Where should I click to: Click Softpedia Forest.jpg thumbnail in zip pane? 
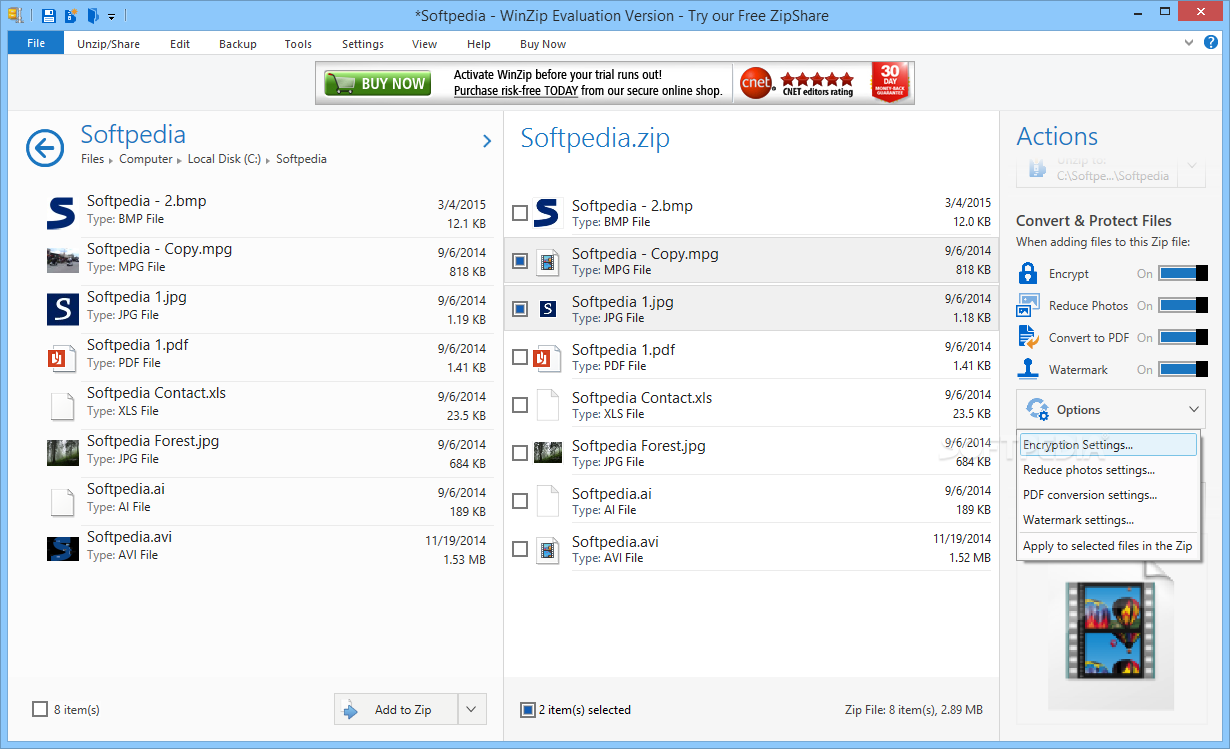547,453
